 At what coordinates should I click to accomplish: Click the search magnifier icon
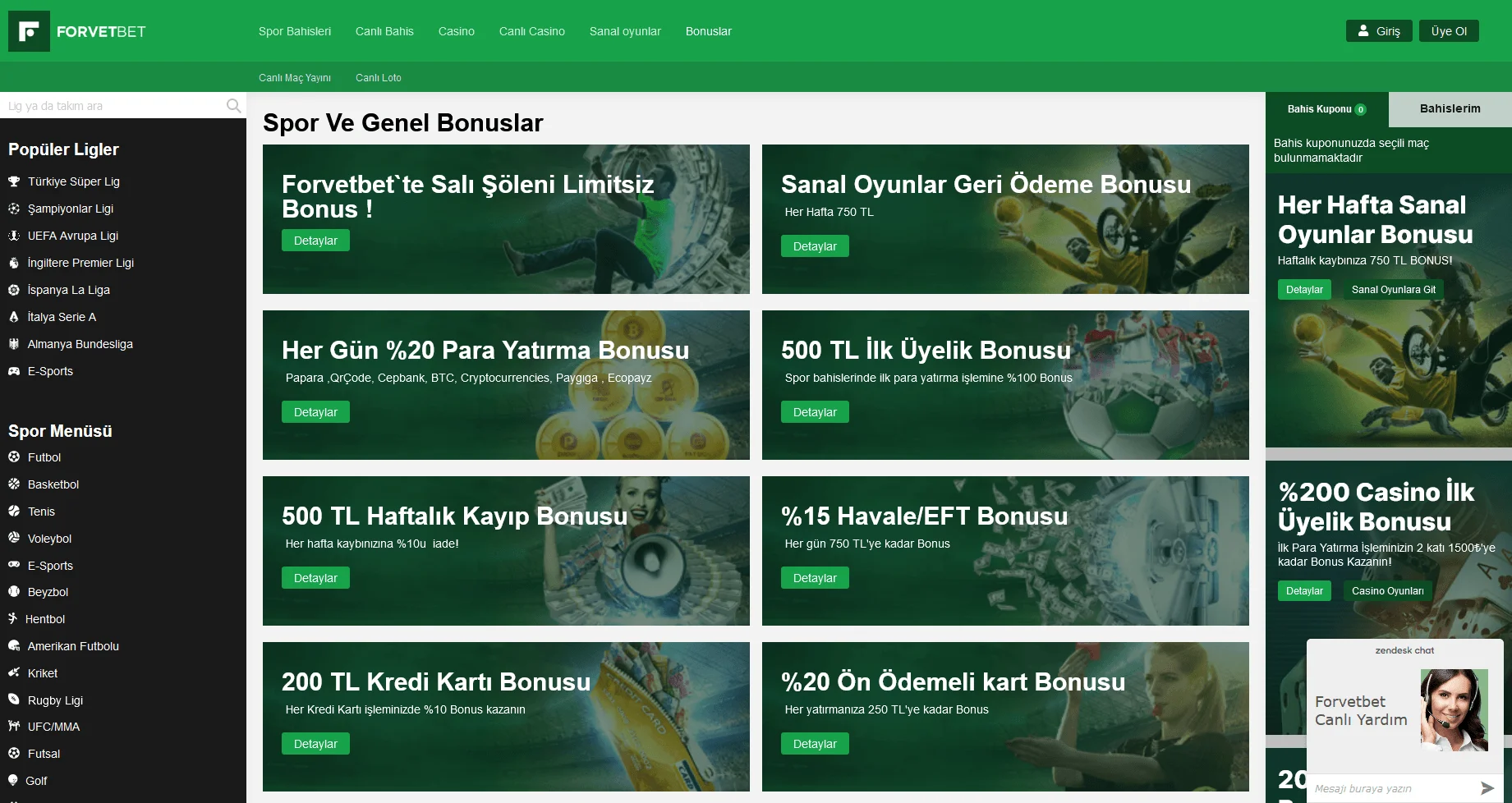(233, 106)
